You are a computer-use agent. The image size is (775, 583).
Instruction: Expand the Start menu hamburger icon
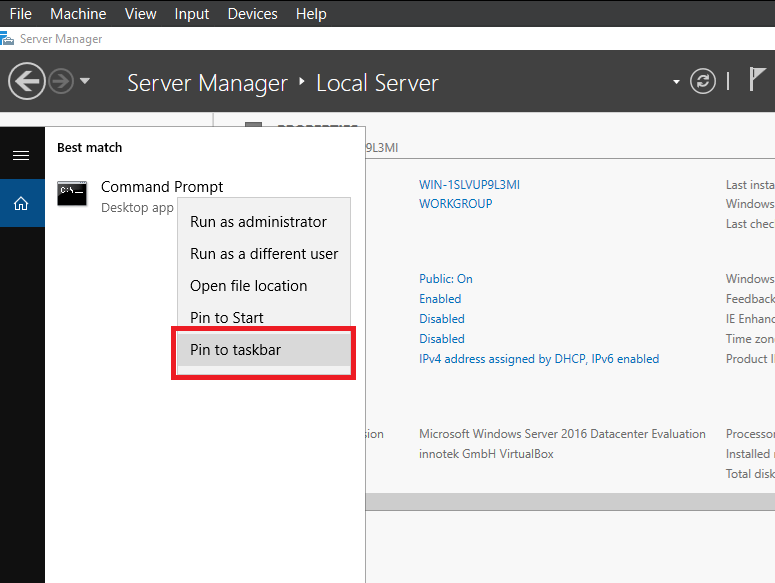point(21,156)
